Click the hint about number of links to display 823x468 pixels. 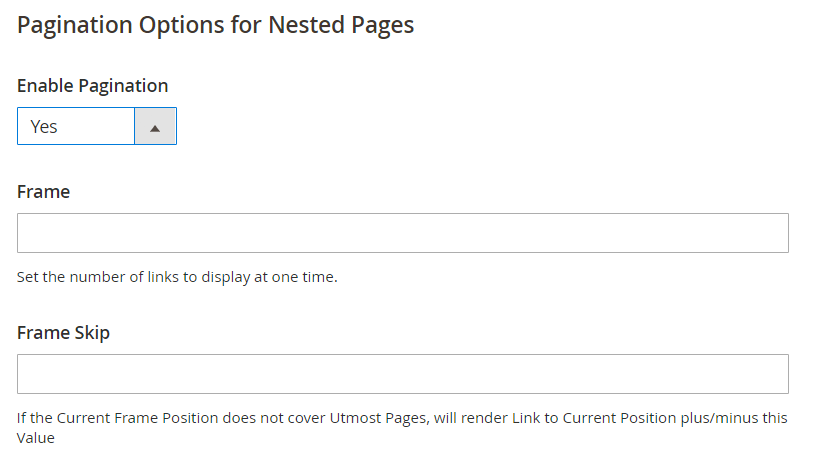tap(177, 277)
